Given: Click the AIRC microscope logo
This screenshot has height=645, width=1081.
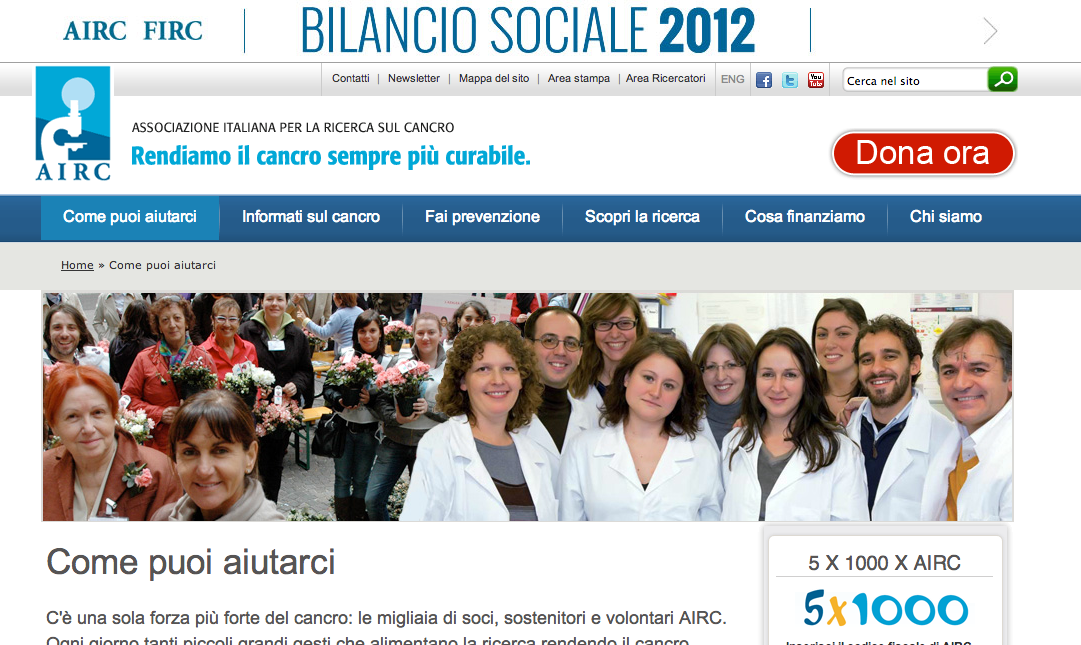Looking at the screenshot, I should (x=73, y=124).
